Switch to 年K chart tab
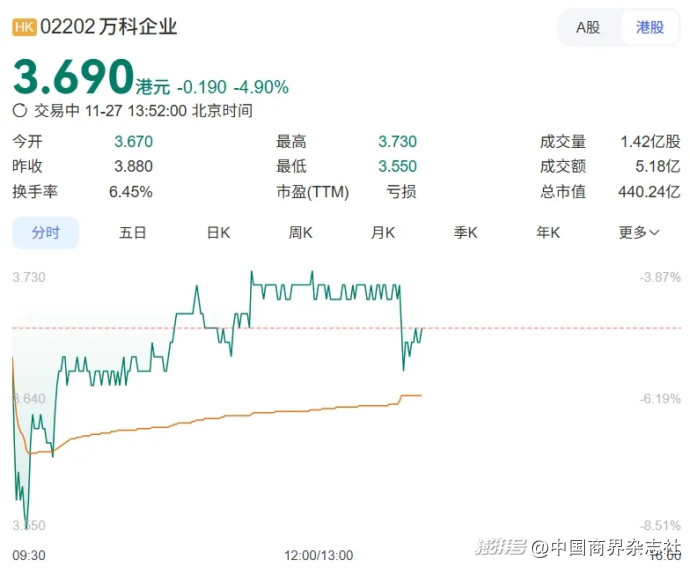690x568 pixels. point(548,233)
